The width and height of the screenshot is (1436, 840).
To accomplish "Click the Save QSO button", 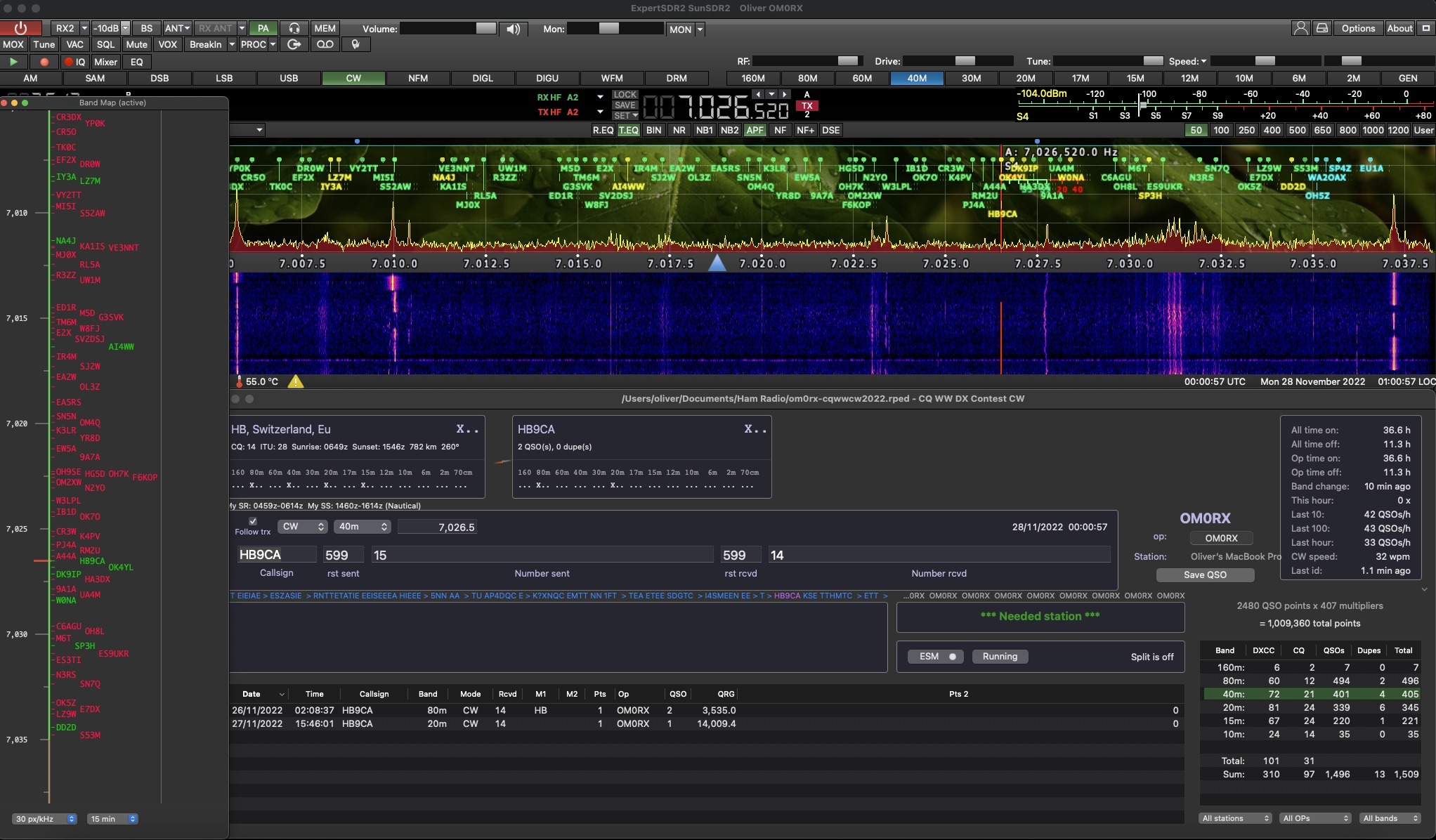I will pyautogui.click(x=1205, y=575).
